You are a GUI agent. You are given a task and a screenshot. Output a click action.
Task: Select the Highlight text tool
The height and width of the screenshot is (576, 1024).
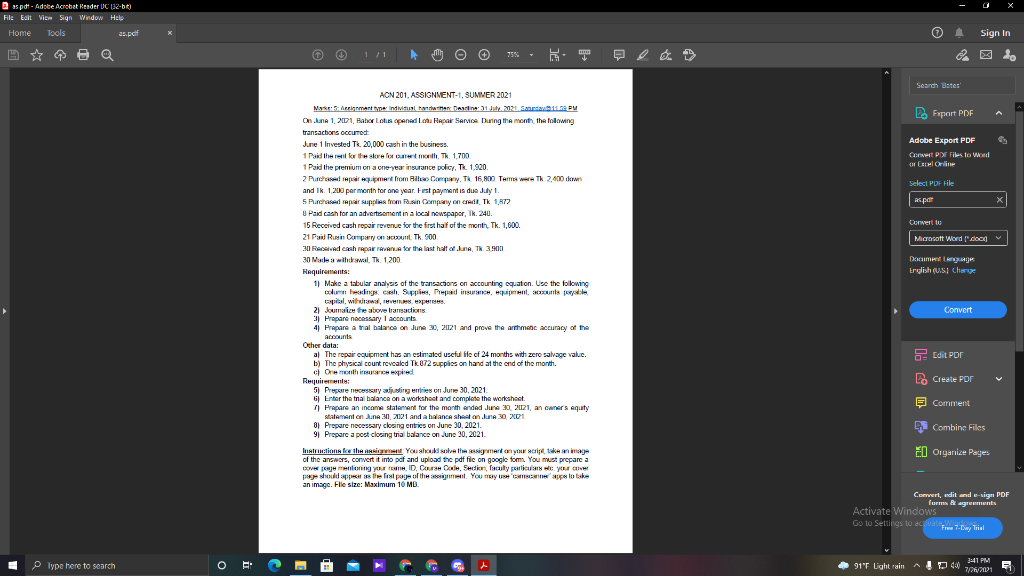(641, 55)
